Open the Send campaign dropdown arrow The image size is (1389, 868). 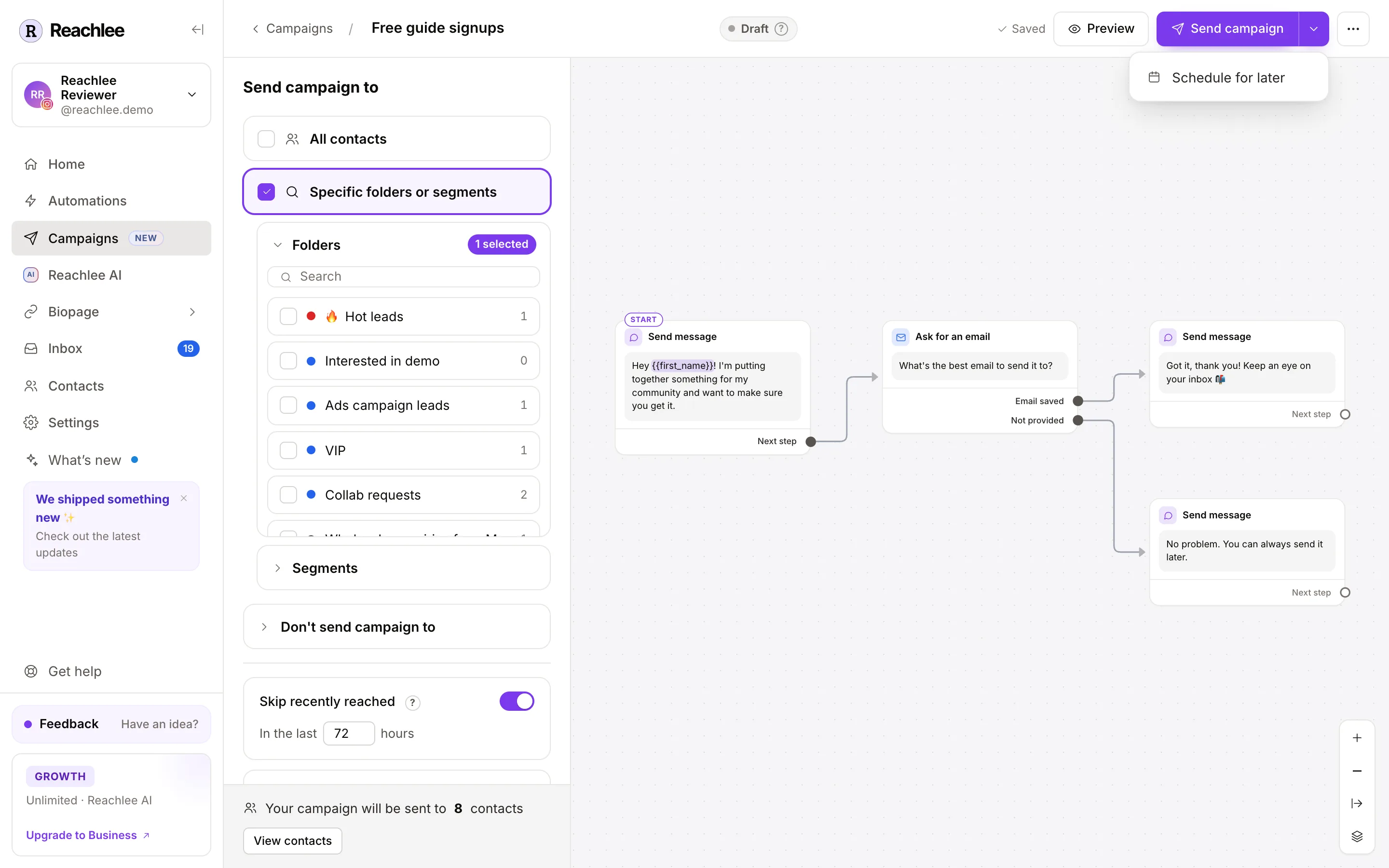pyautogui.click(x=1314, y=29)
